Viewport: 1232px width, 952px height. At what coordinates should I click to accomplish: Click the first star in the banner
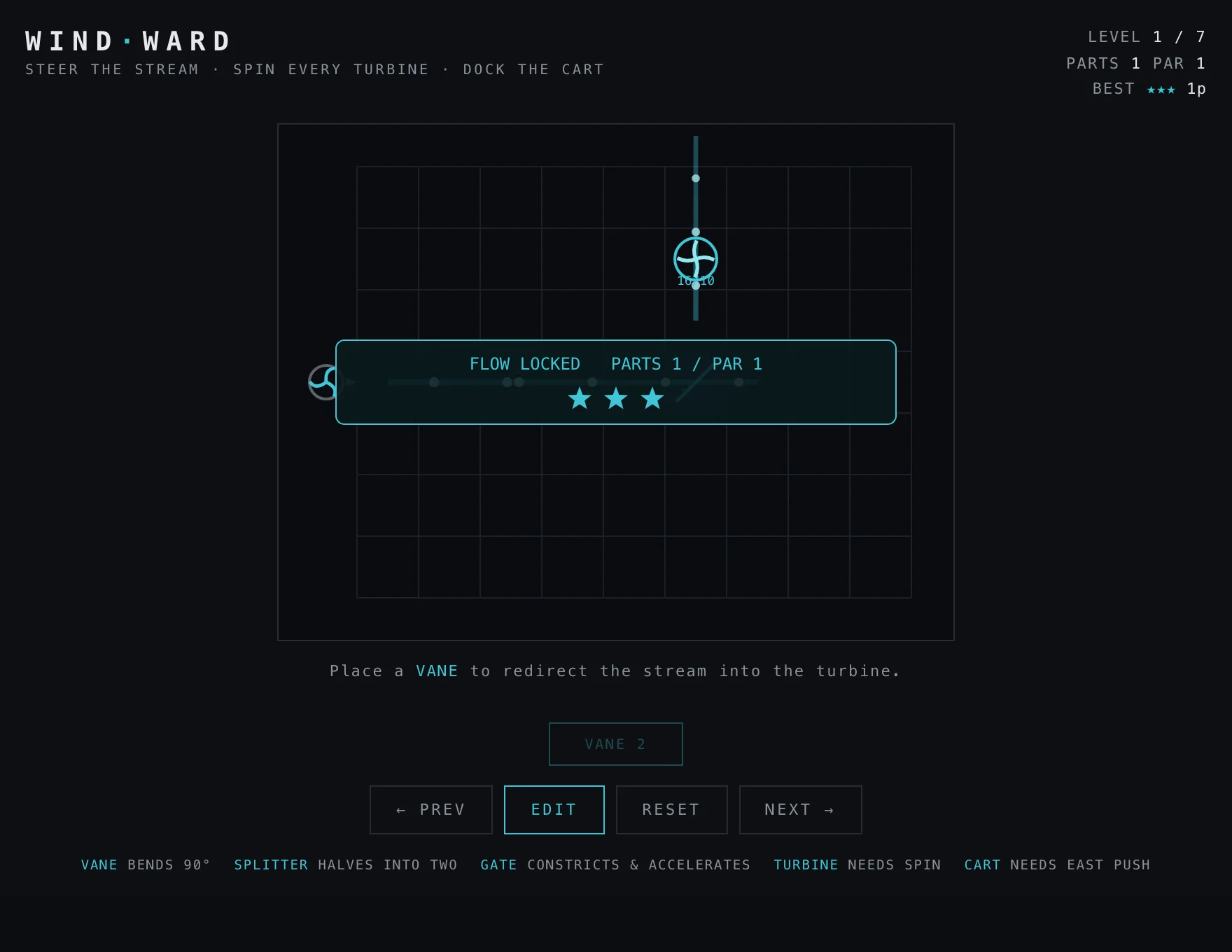[580, 398]
